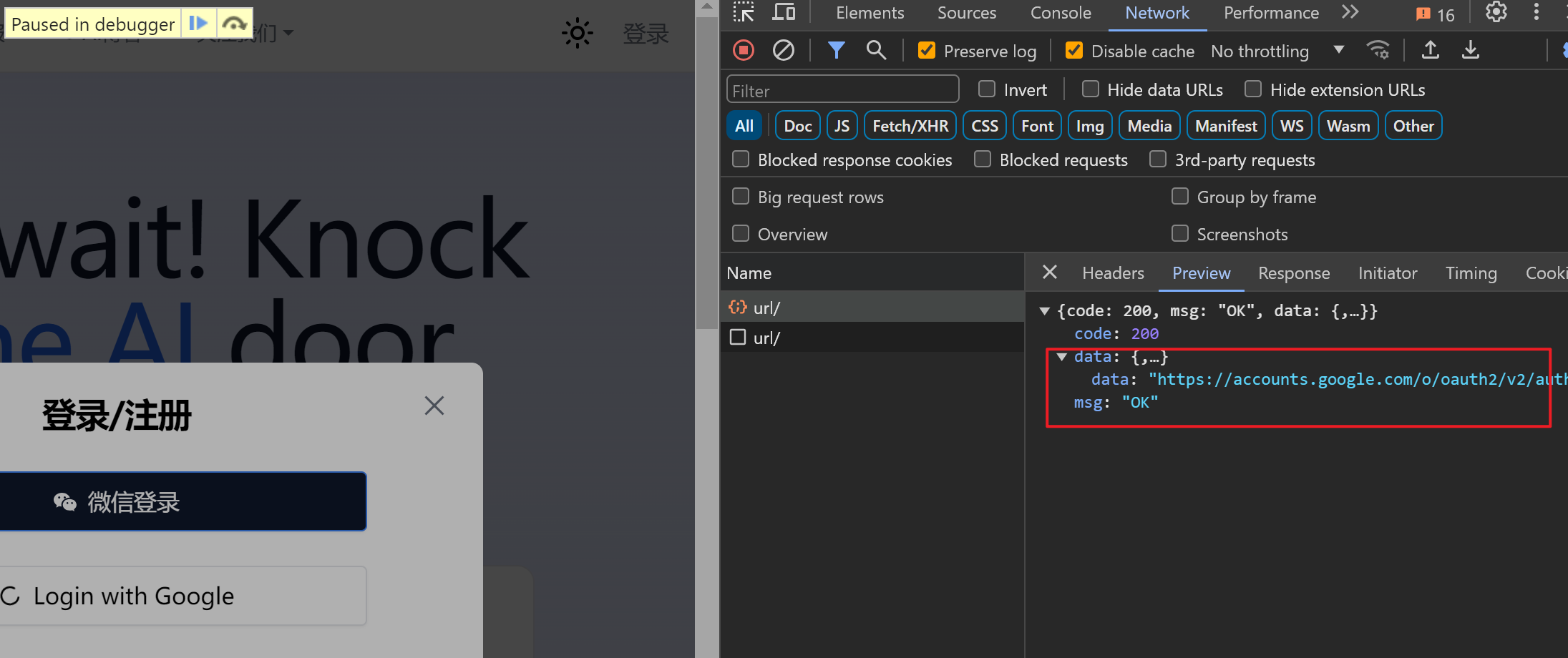
Task: Clear the network log
Action: click(784, 51)
